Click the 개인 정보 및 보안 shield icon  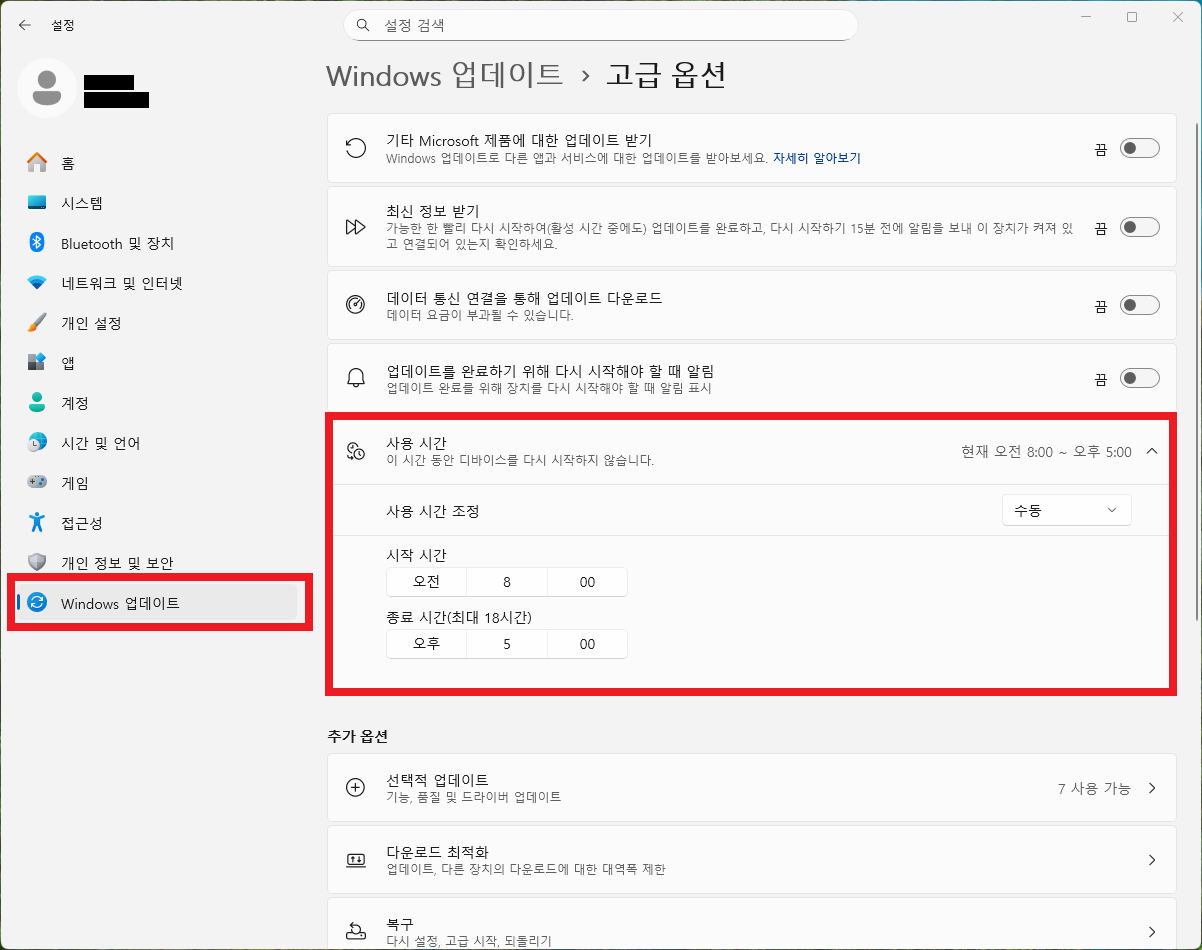tap(37, 563)
